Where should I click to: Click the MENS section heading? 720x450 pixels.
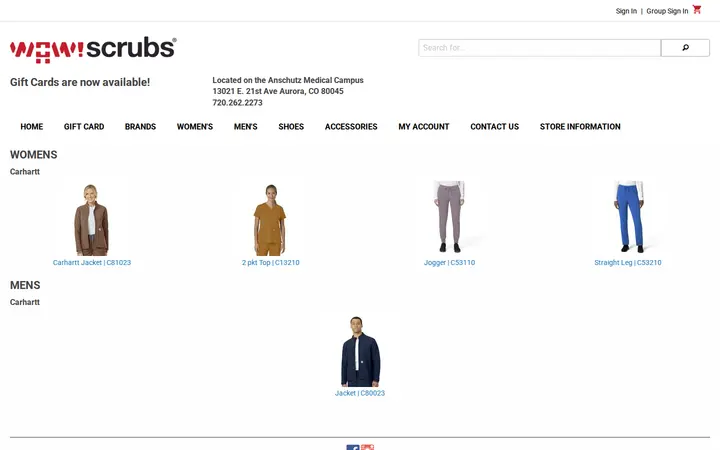pyautogui.click(x=25, y=285)
